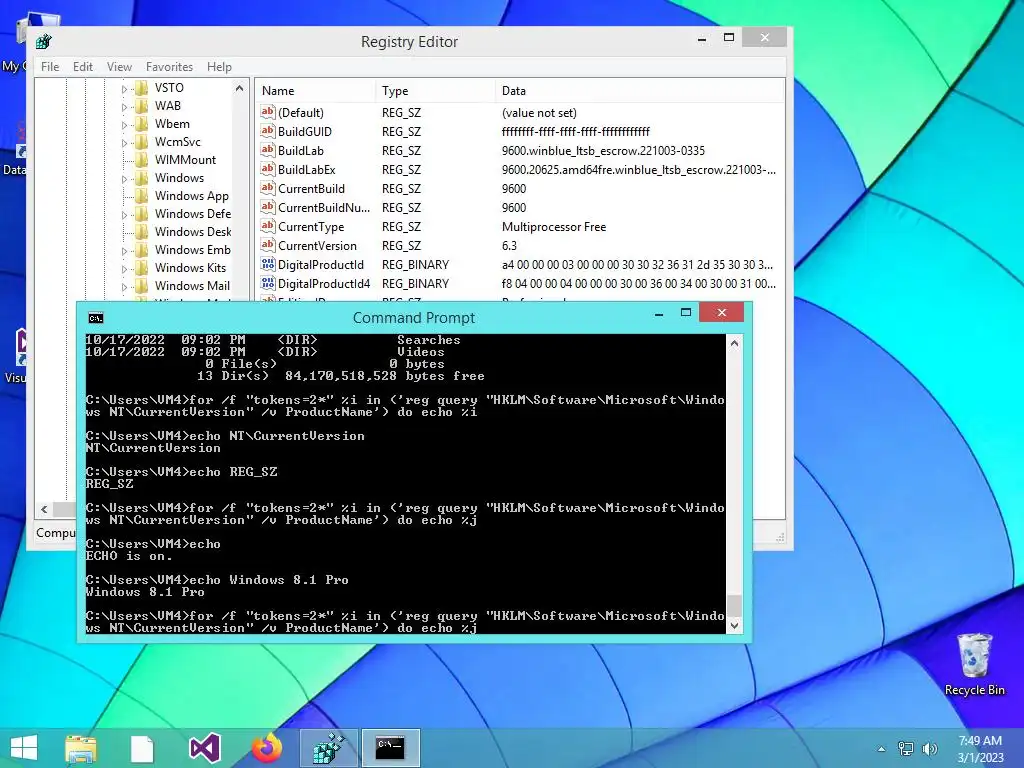The width and height of the screenshot is (1024, 768).
Task: Sort values by the Data column header
Action: (x=639, y=91)
